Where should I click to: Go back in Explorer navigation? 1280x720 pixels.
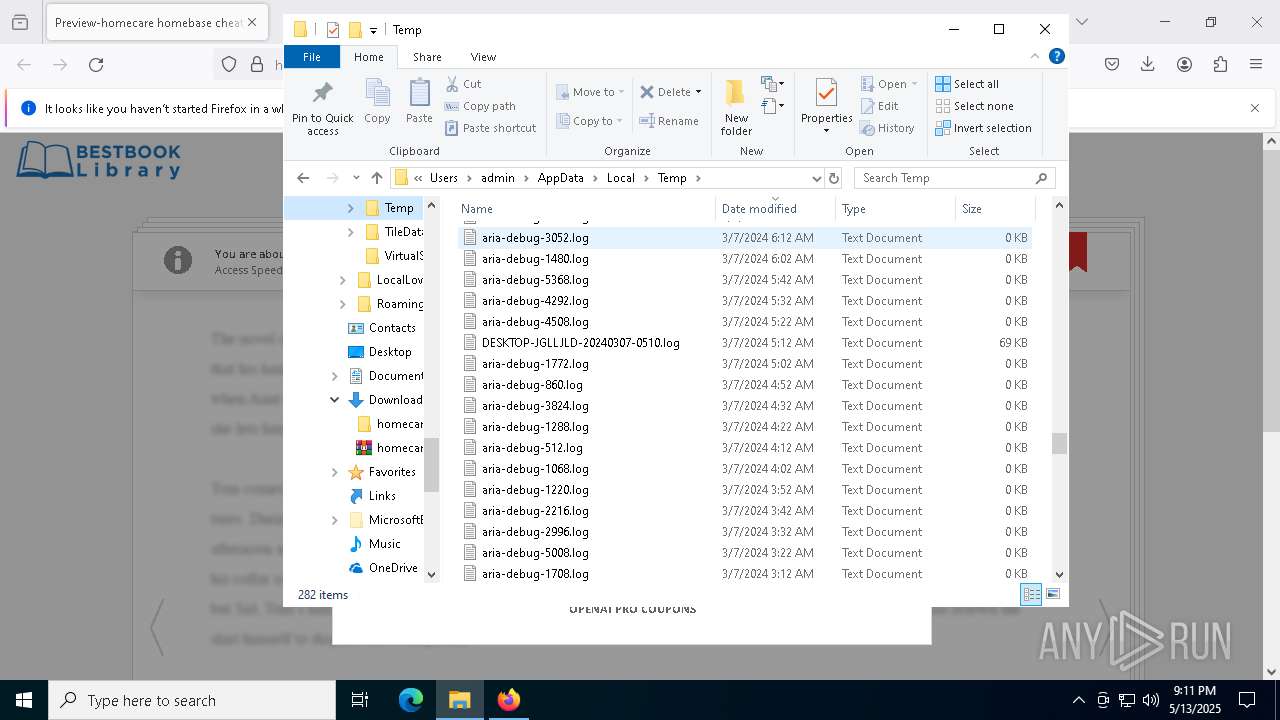pyautogui.click(x=303, y=178)
